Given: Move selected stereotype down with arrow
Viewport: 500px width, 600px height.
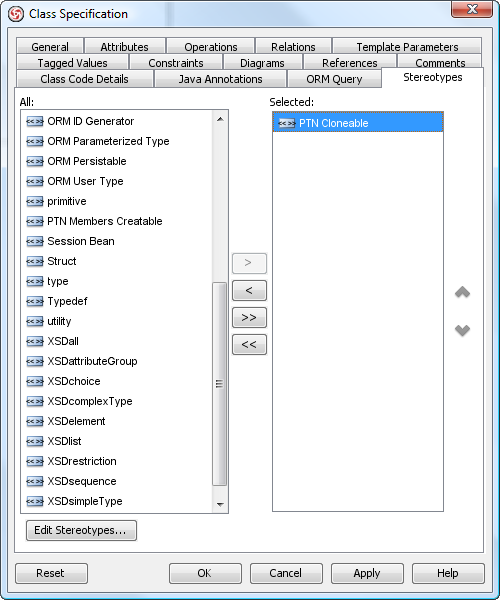Looking at the screenshot, I should coord(462,330).
